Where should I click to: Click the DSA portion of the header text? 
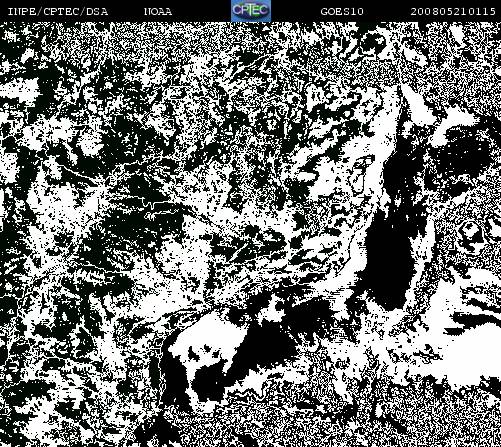(97, 12)
